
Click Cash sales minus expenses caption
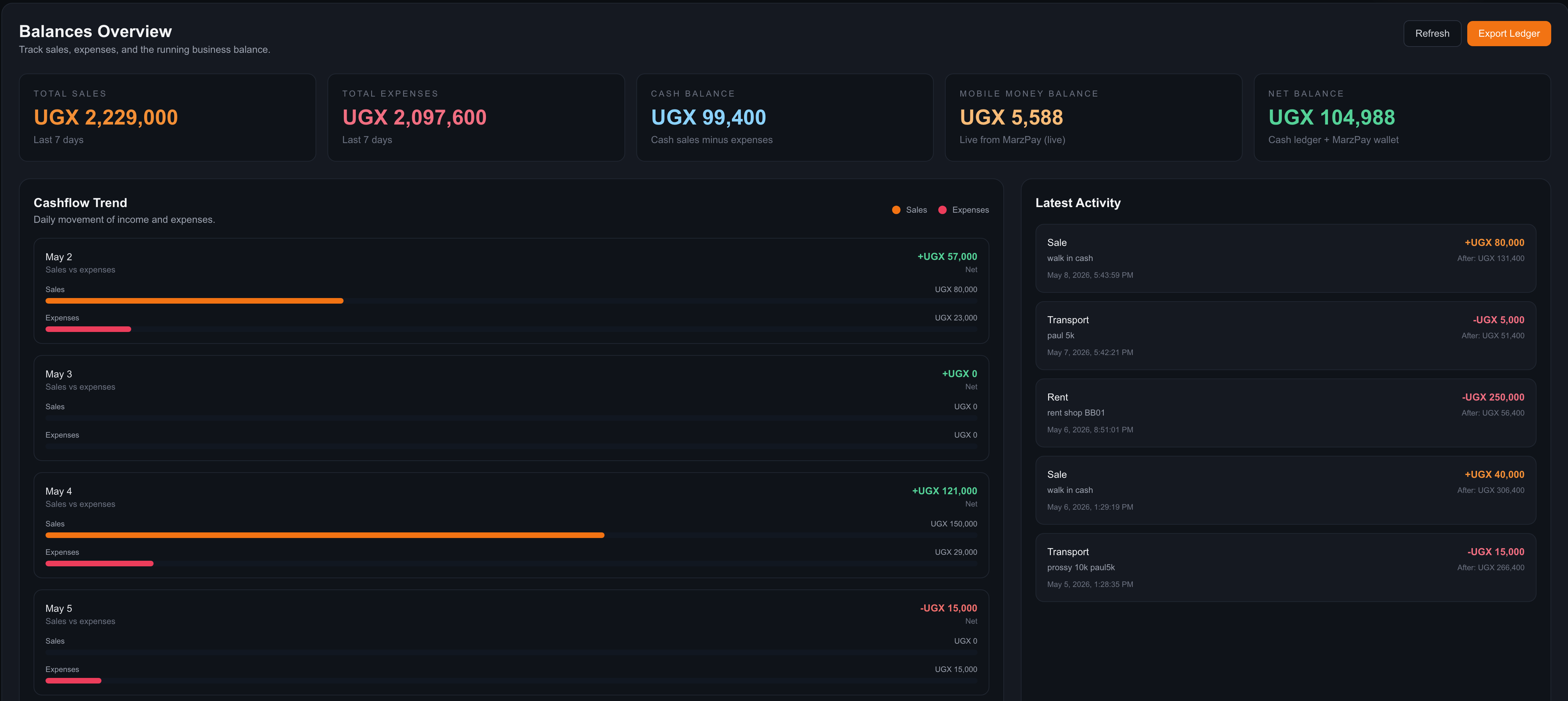(712, 140)
